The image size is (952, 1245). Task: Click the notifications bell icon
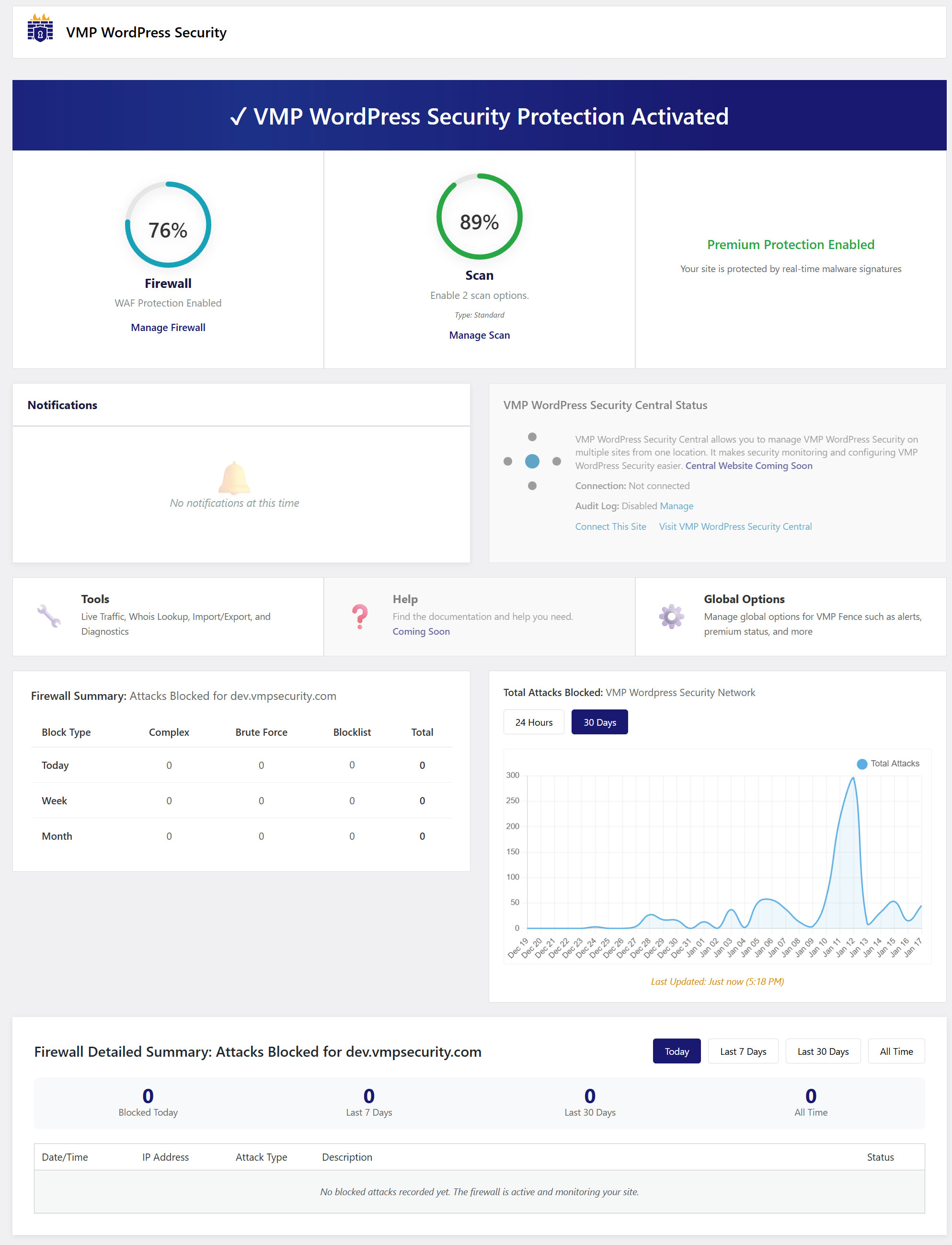(x=234, y=478)
